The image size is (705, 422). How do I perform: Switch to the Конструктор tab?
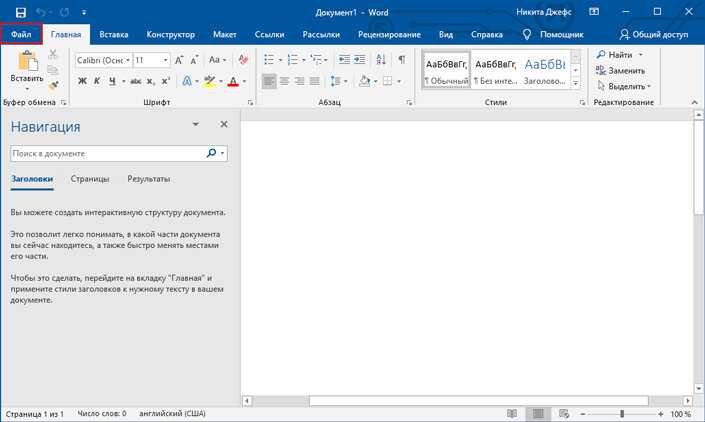[x=170, y=34]
